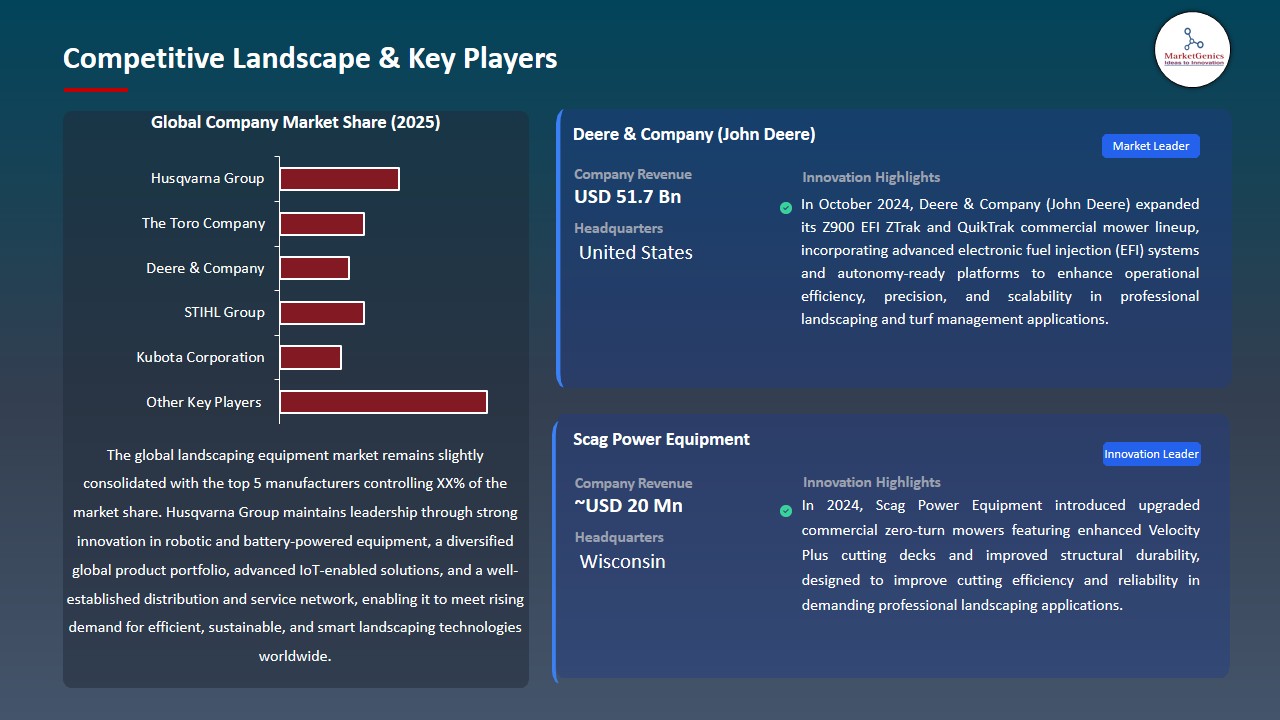This screenshot has height=720, width=1280.
Task: Click the red underline beneath the slide title
Action: click(95, 88)
